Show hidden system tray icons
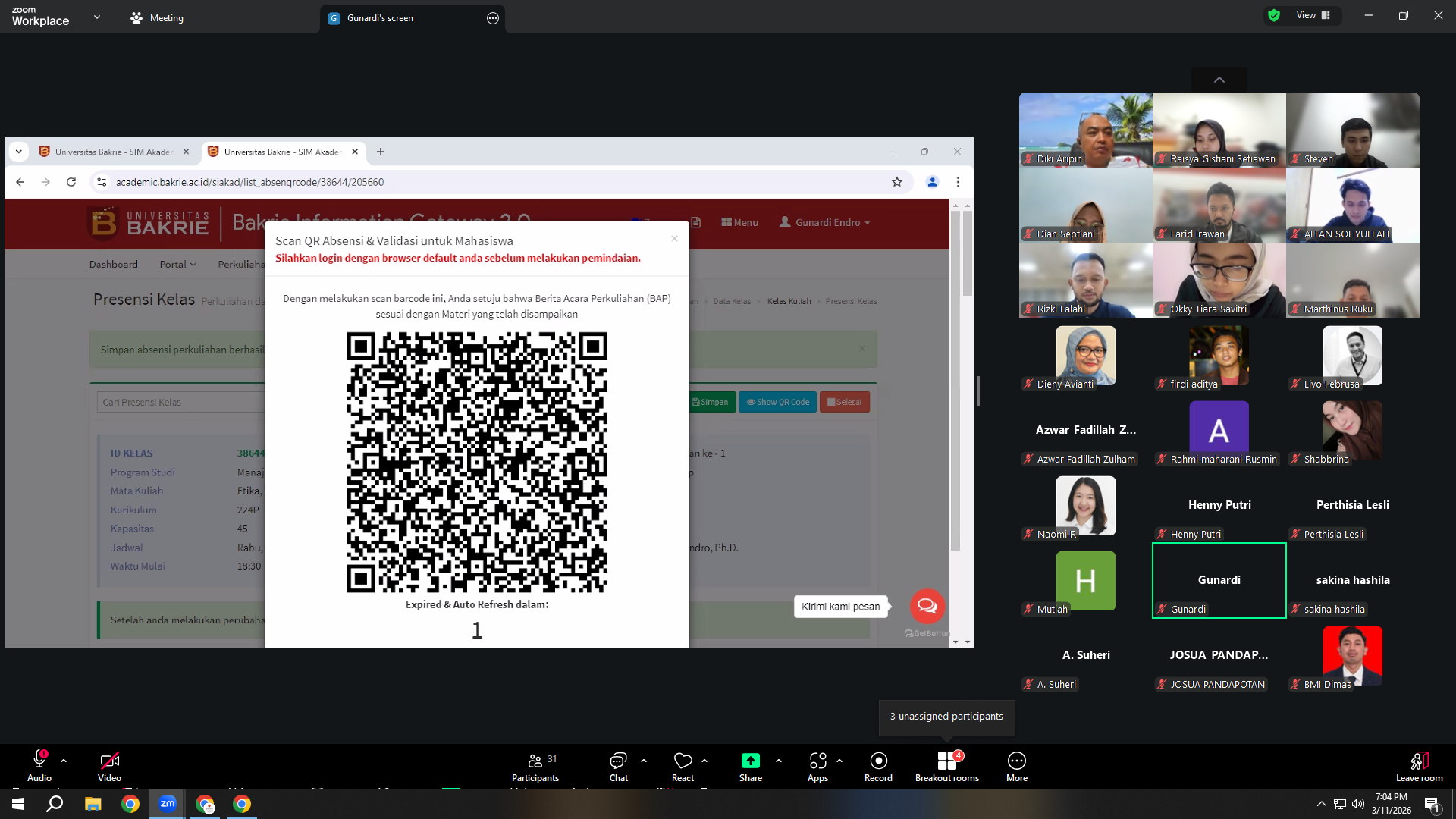Image resolution: width=1456 pixels, height=819 pixels. pyautogui.click(x=1321, y=804)
